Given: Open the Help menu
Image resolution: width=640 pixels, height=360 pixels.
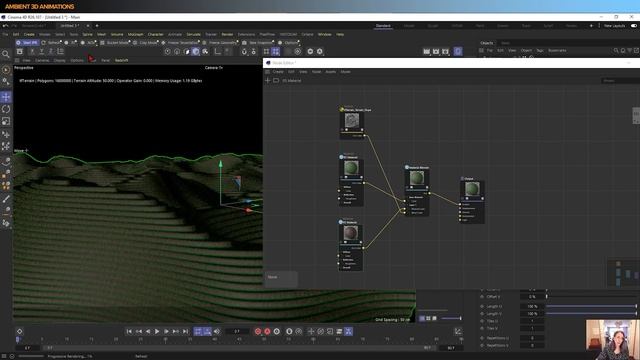Looking at the screenshot, I should 340,34.
